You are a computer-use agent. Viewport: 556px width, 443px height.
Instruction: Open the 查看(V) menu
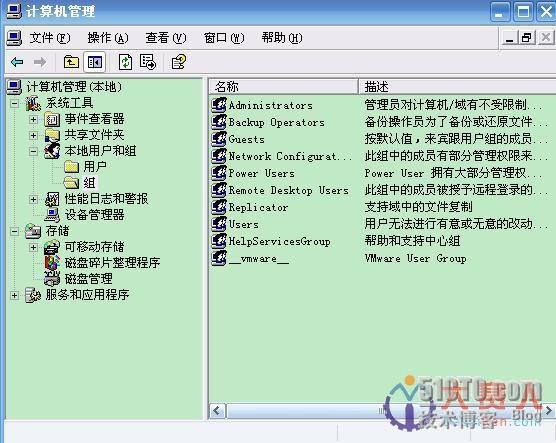(x=166, y=38)
